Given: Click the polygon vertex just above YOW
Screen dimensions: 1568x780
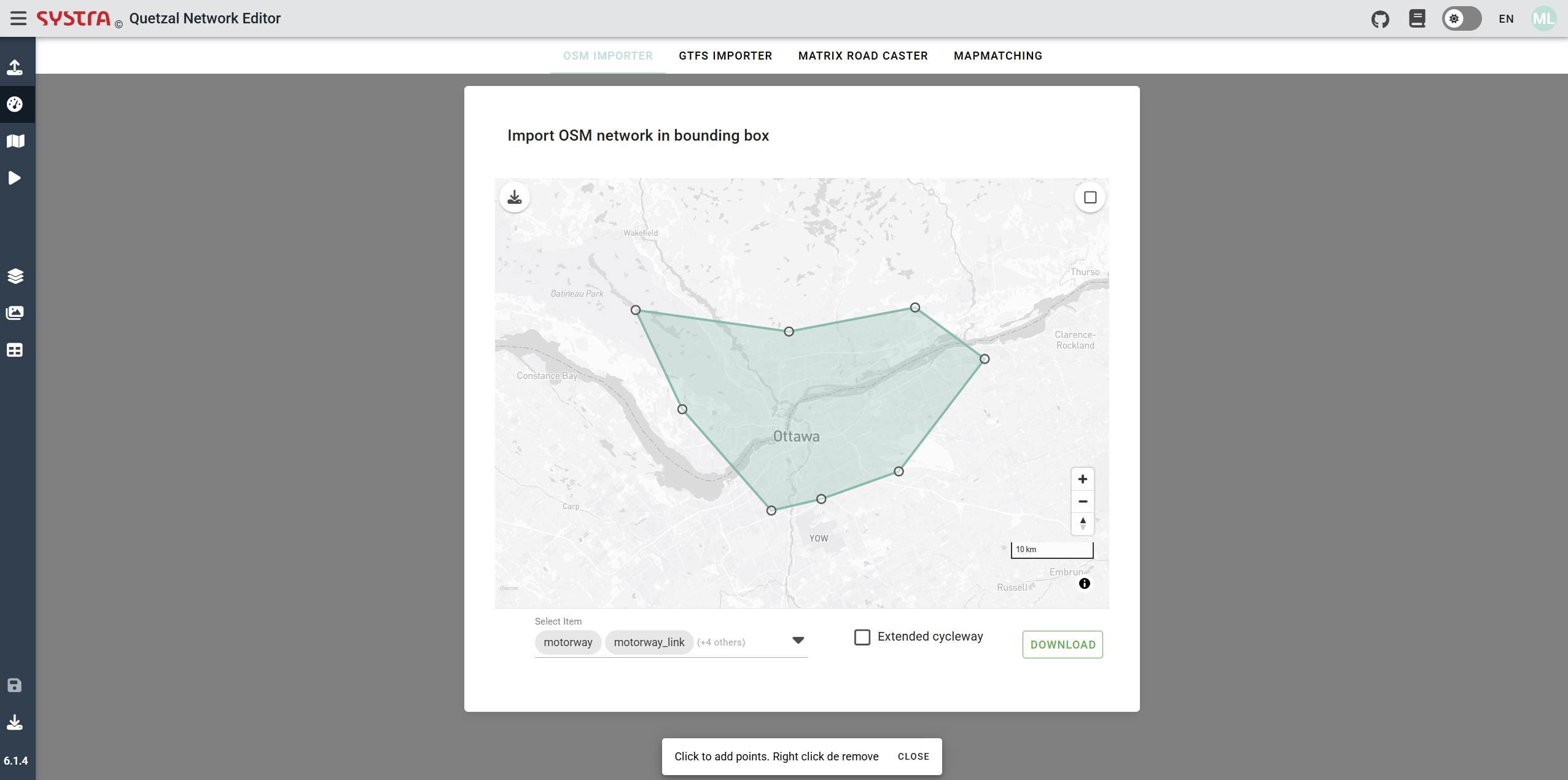Looking at the screenshot, I should [821, 499].
